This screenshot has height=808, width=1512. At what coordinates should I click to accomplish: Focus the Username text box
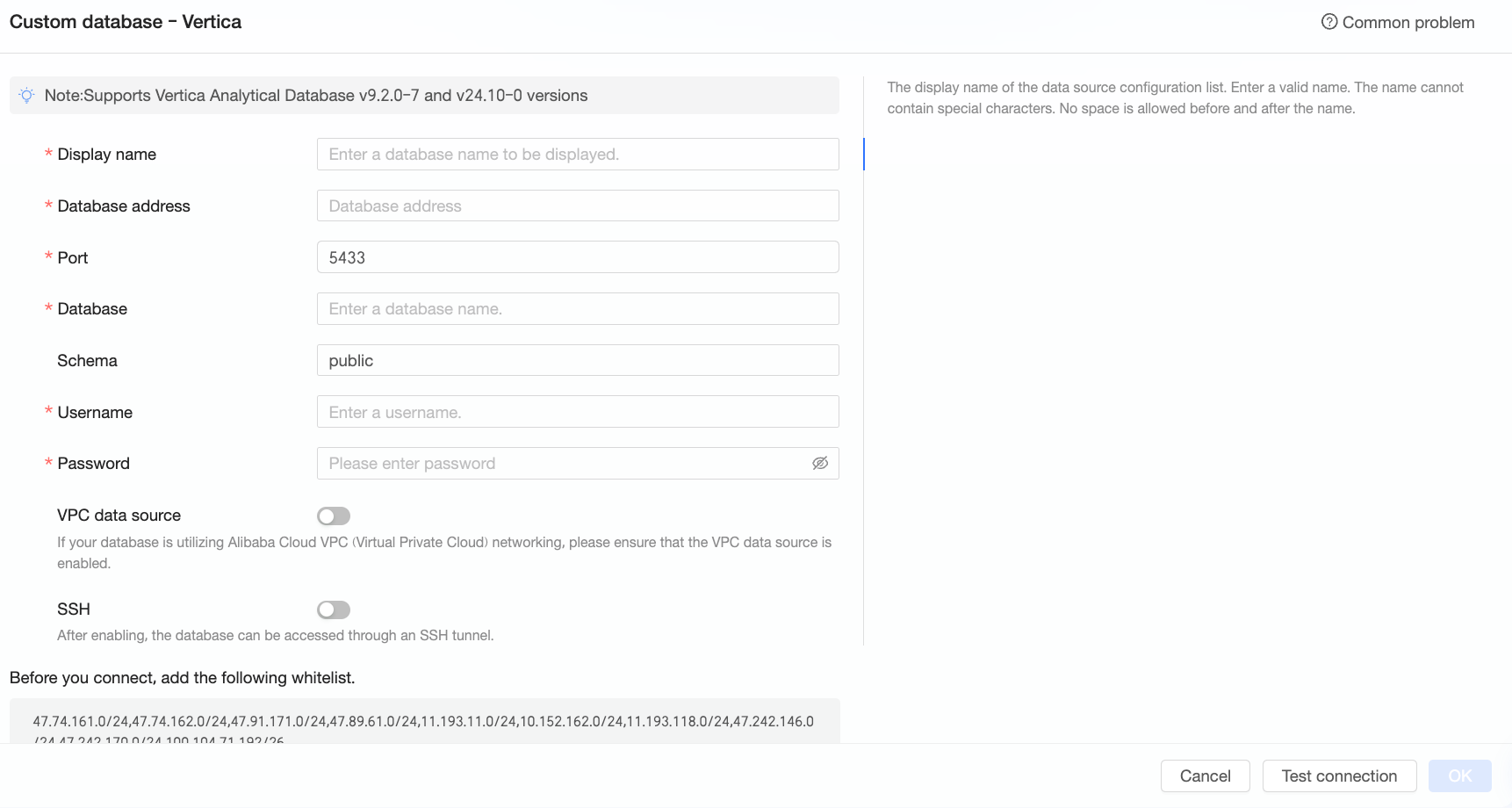pos(577,412)
